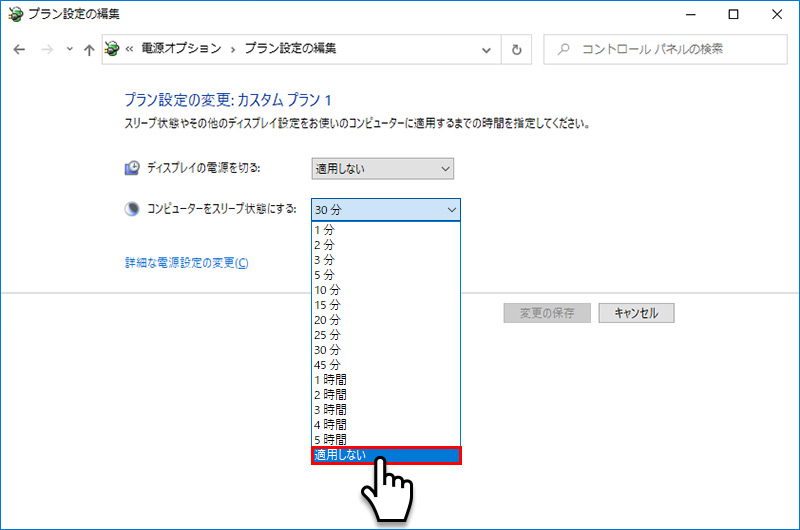Select 5 分 from the list
This screenshot has width=800, height=530.
click(386, 275)
